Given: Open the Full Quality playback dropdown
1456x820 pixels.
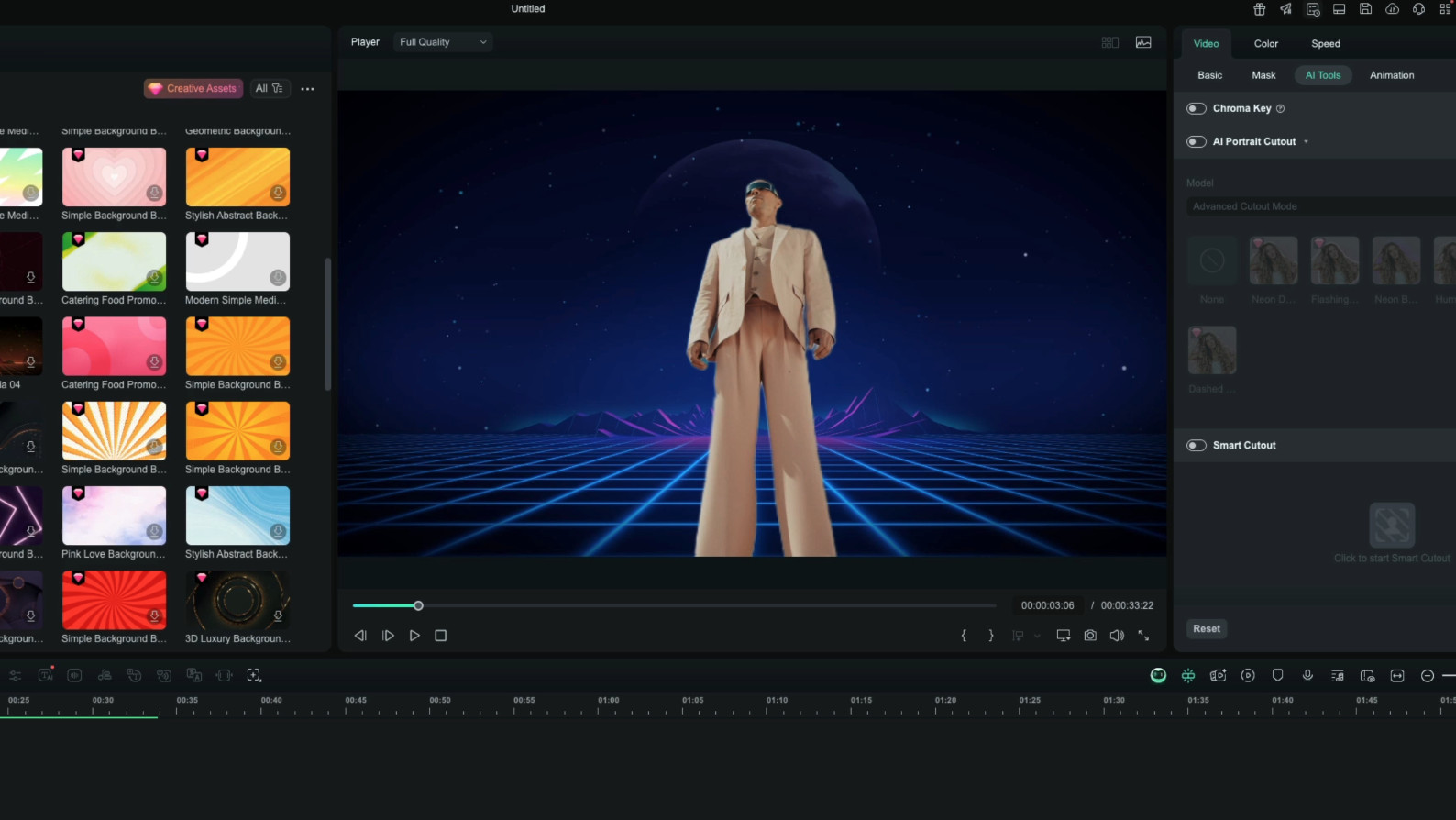Looking at the screenshot, I should tap(443, 42).
